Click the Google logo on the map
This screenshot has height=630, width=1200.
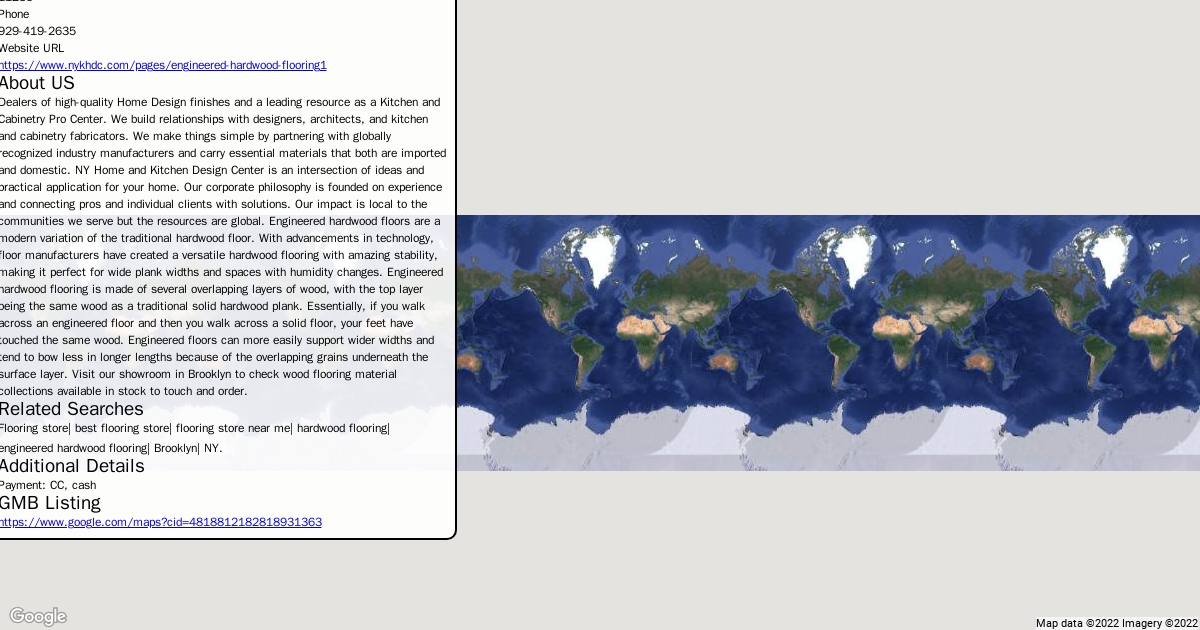coord(38,616)
